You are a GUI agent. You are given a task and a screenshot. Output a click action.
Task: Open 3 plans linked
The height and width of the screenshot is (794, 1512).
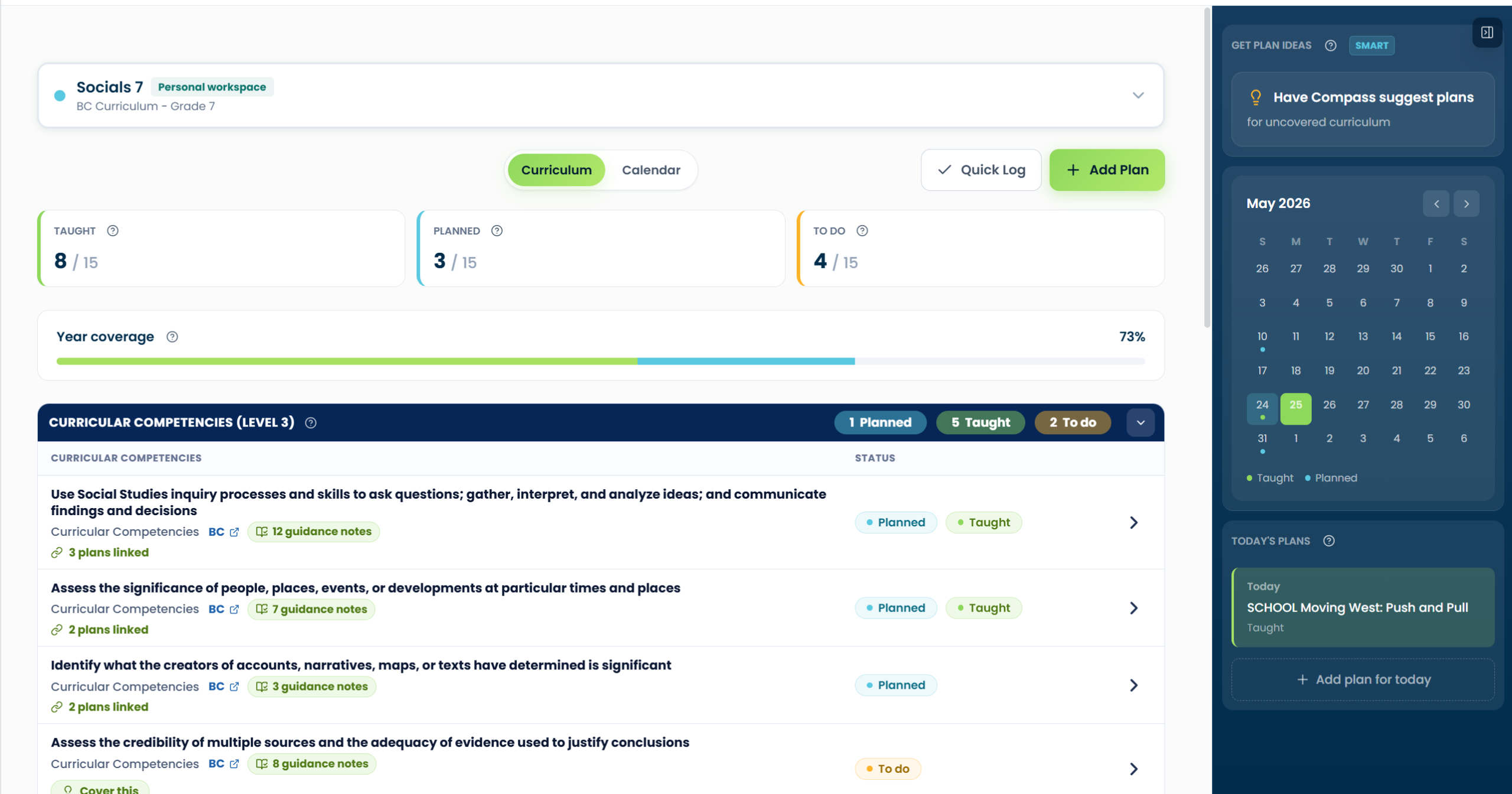pos(109,553)
